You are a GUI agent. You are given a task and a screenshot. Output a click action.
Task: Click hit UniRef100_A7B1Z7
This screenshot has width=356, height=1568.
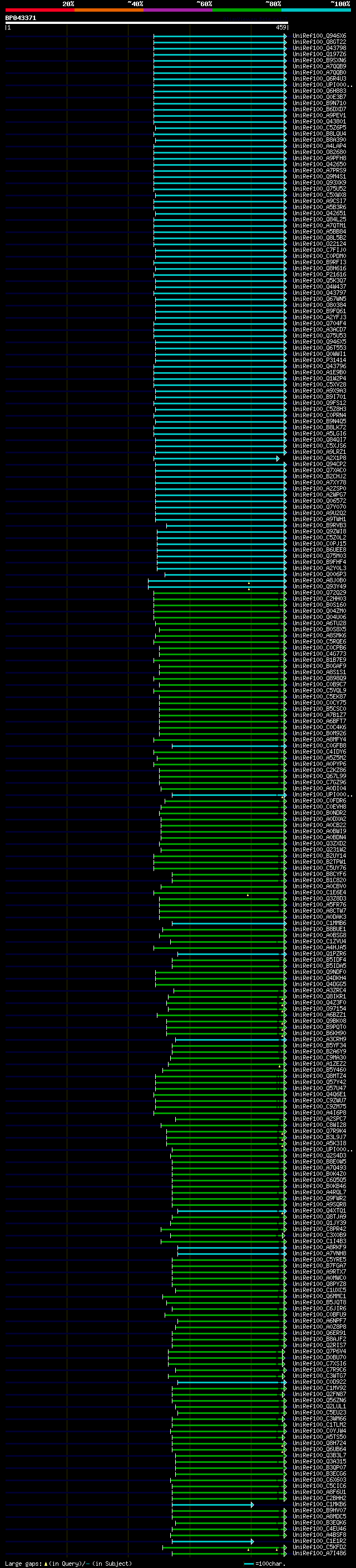[319, 715]
